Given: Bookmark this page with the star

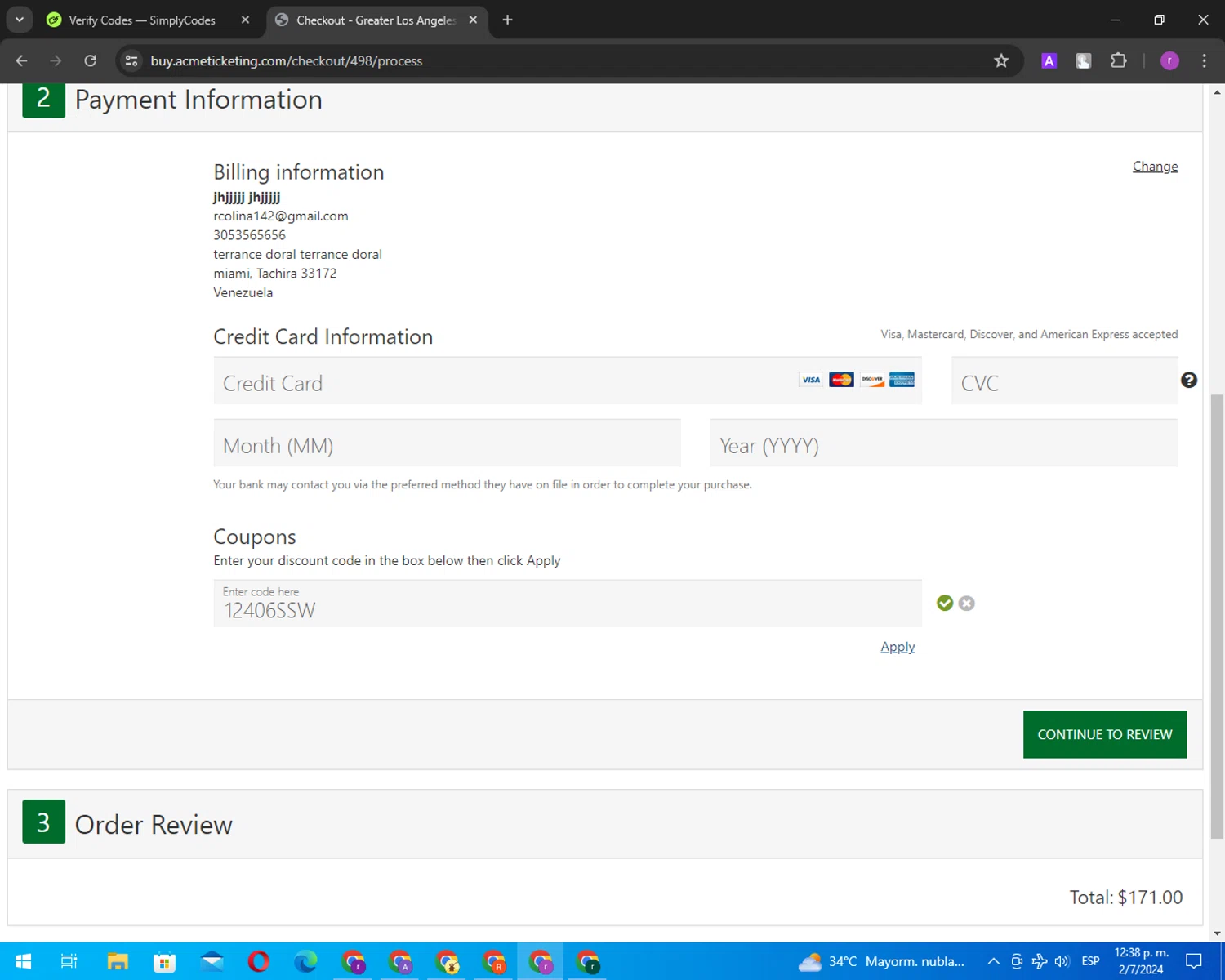Looking at the screenshot, I should coord(1001,60).
